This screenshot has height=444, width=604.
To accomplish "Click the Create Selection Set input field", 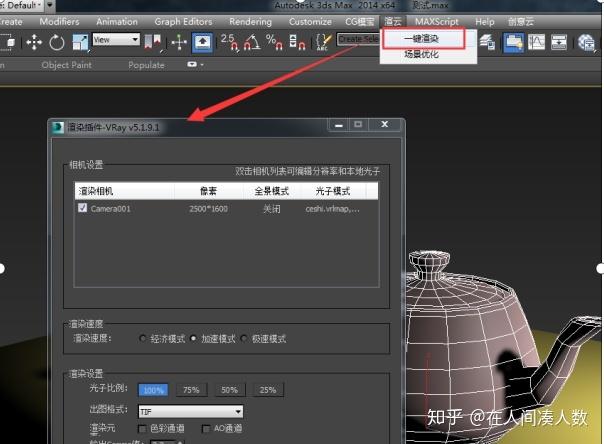I will pyautogui.click(x=359, y=39).
